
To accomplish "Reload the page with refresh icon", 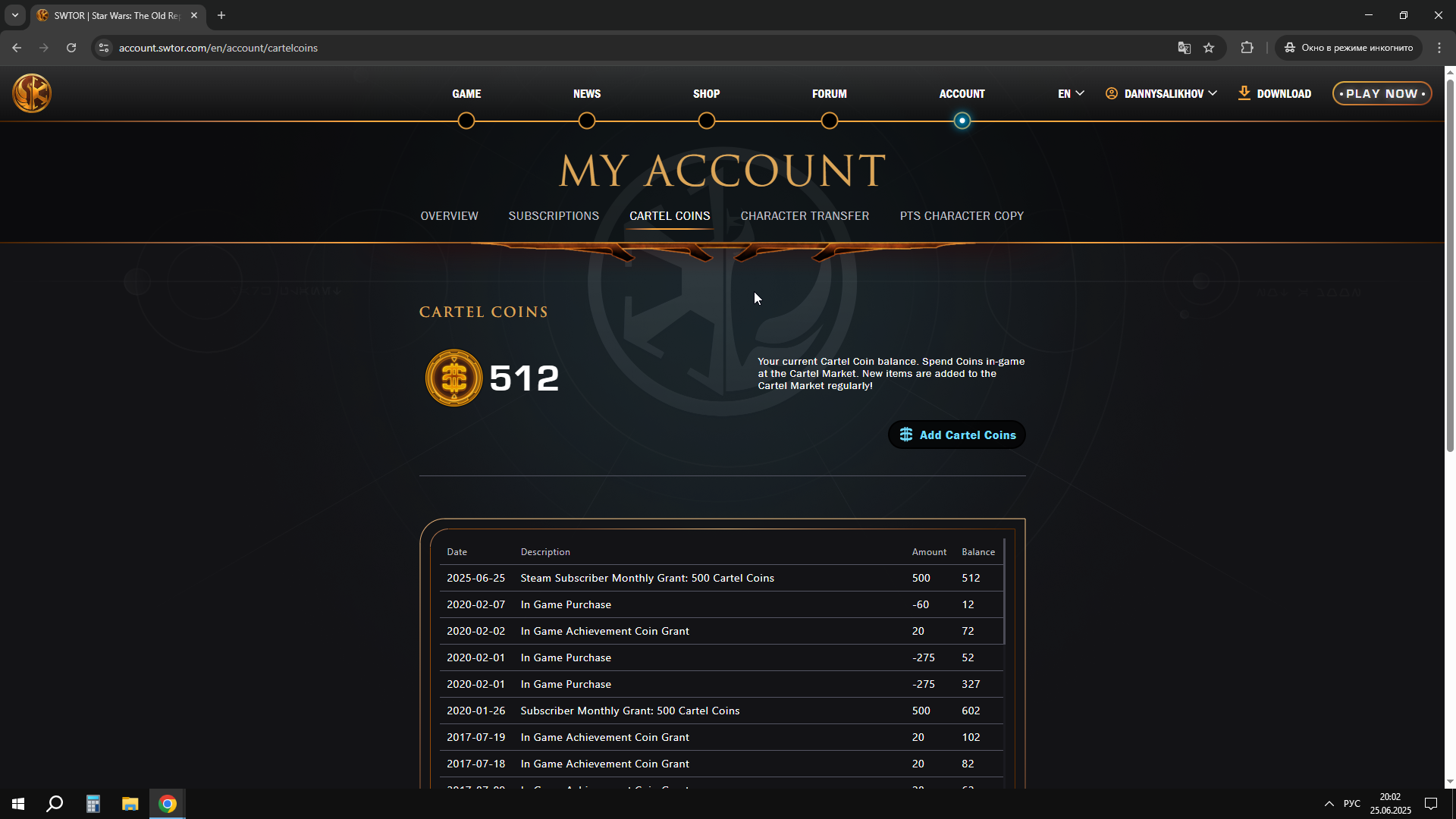I will click(x=71, y=48).
